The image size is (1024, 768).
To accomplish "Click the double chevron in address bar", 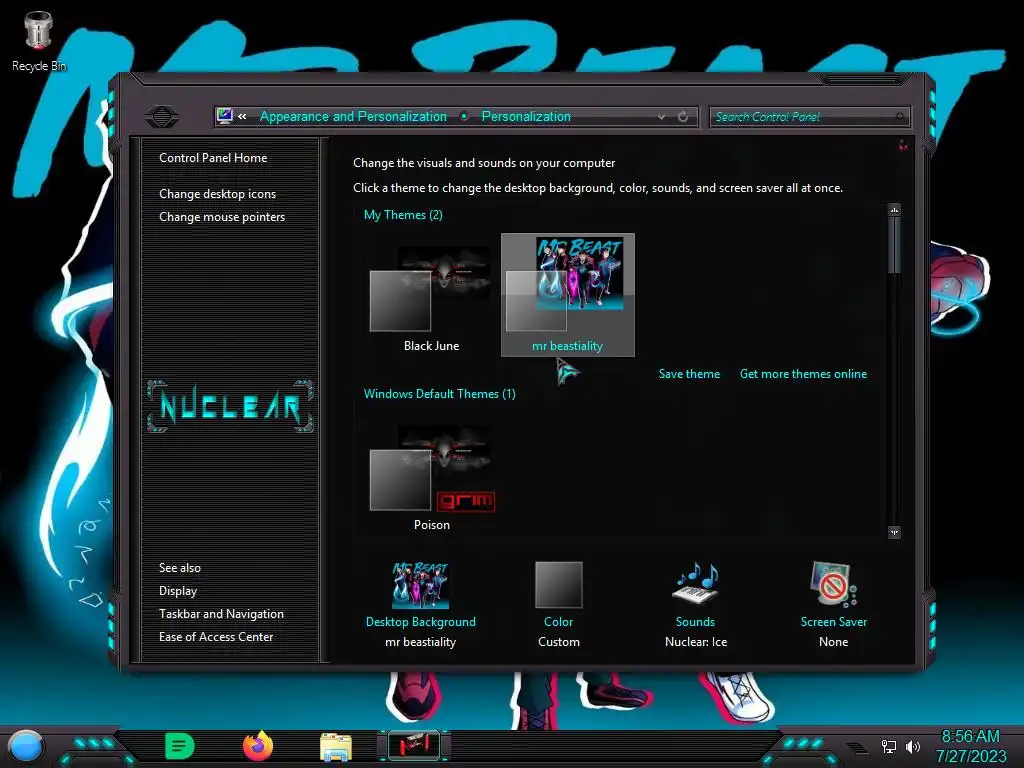I will click(x=242, y=116).
